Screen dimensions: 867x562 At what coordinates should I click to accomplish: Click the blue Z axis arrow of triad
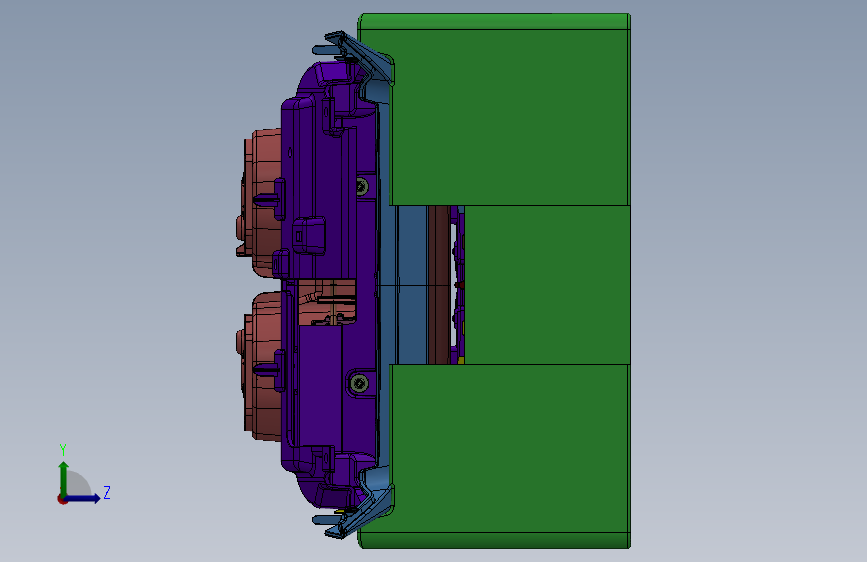point(84,498)
